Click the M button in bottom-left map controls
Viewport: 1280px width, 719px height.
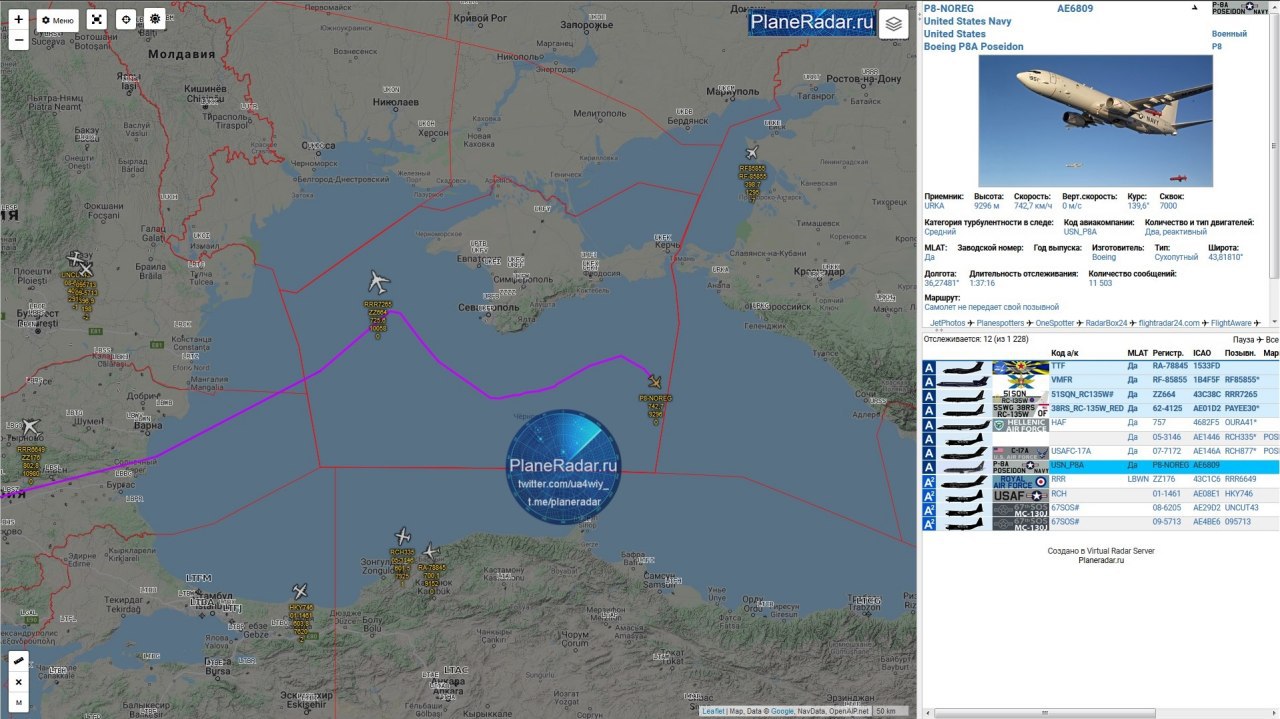point(19,703)
